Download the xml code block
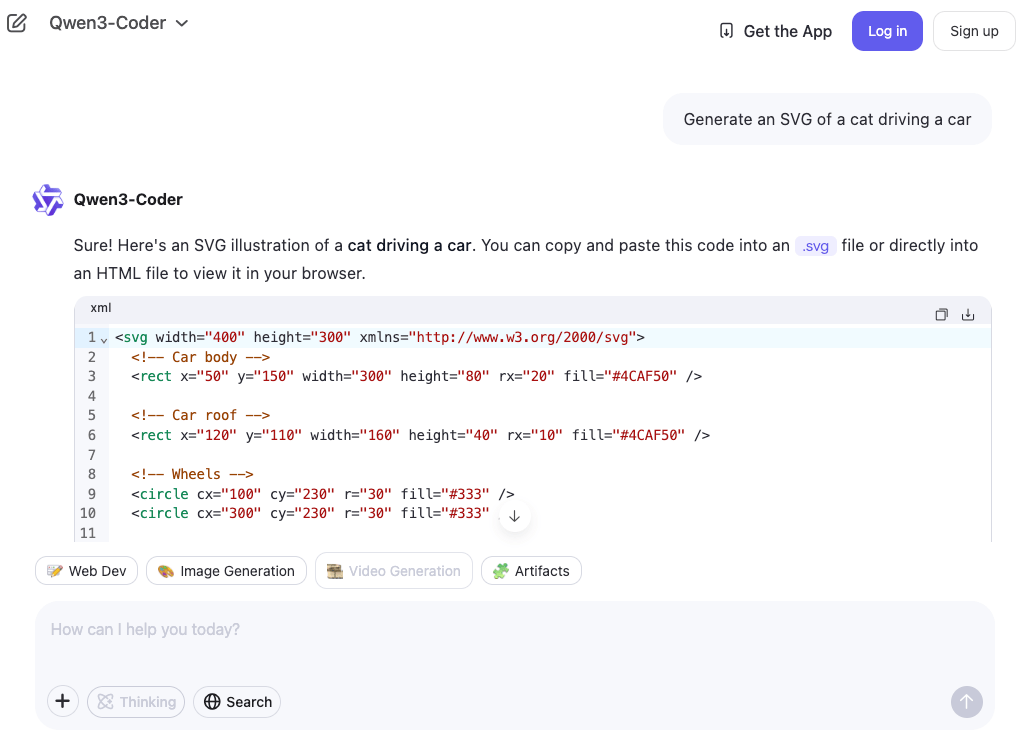 tap(968, 314)
